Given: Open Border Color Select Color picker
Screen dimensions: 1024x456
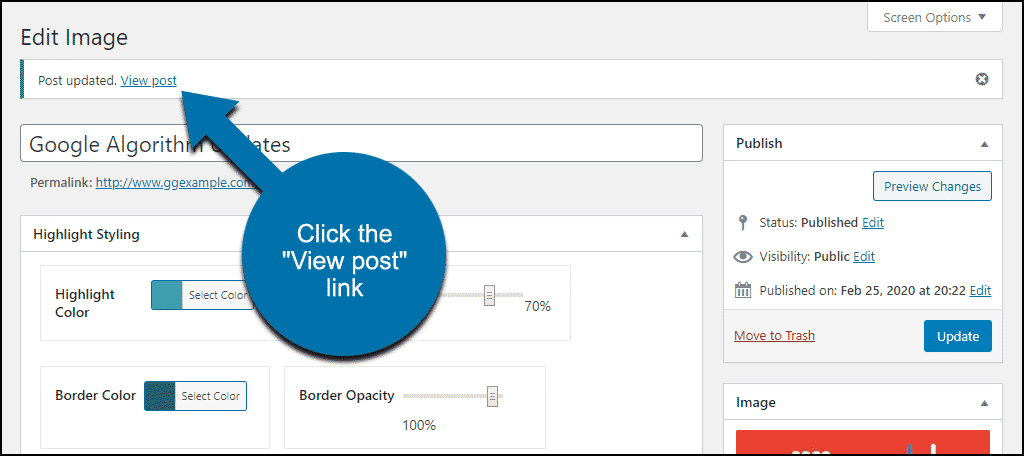Looking at the screenshot, I should (x=210, y=396).
